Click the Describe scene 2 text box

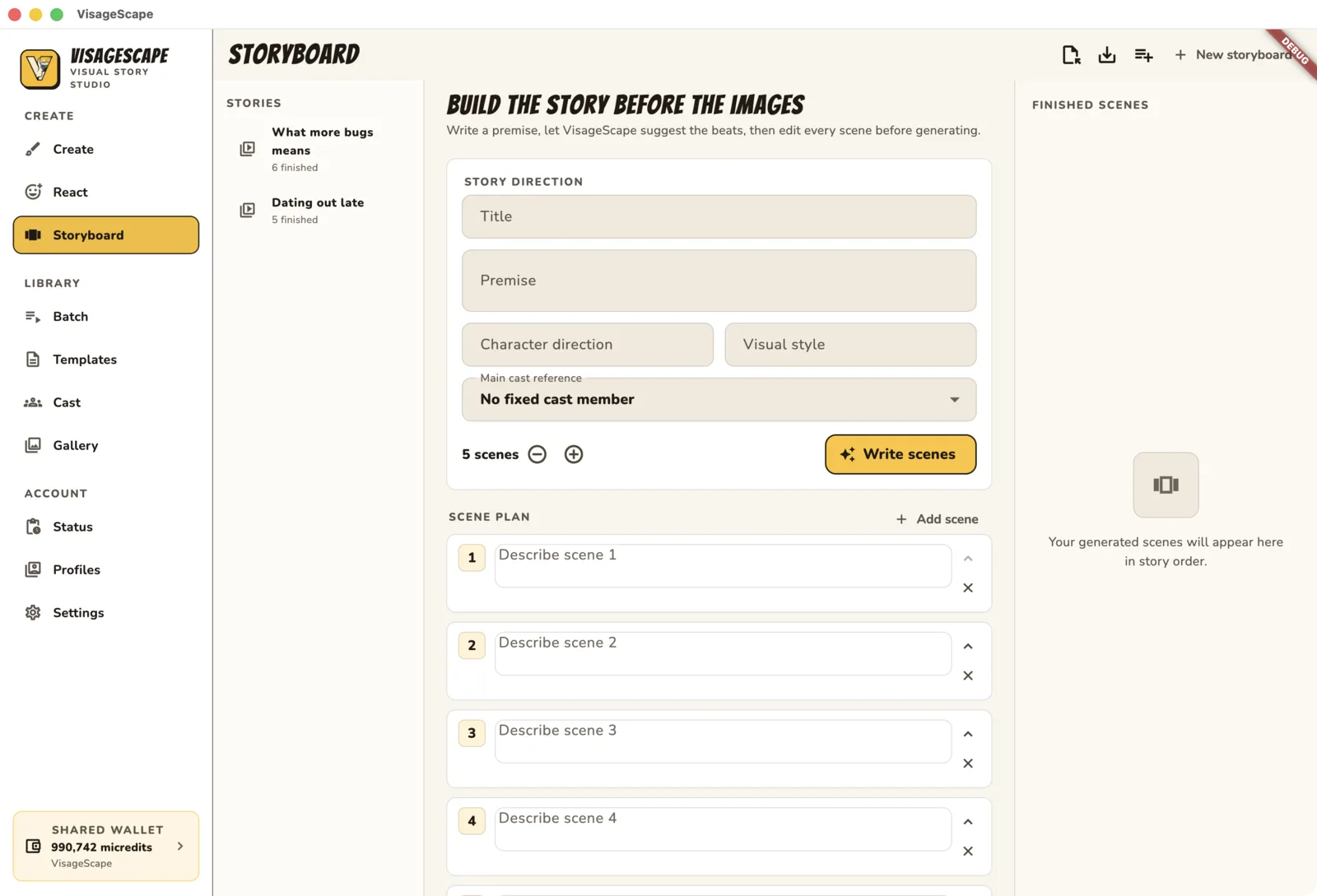723,654
